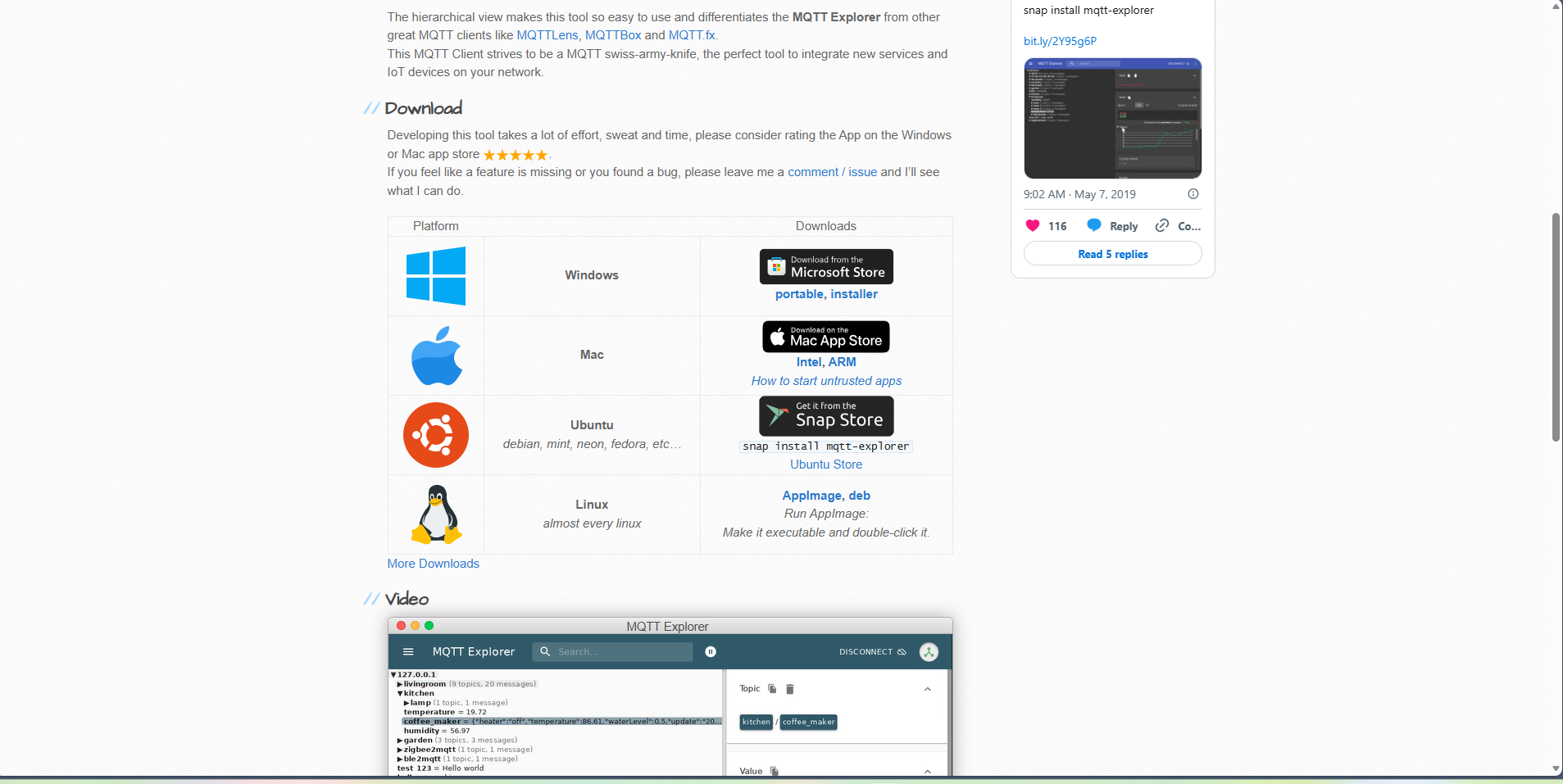Click the copy topic icon
Image resolution: width=1563 pixels, height=784 pixels.
click(772, 689)
